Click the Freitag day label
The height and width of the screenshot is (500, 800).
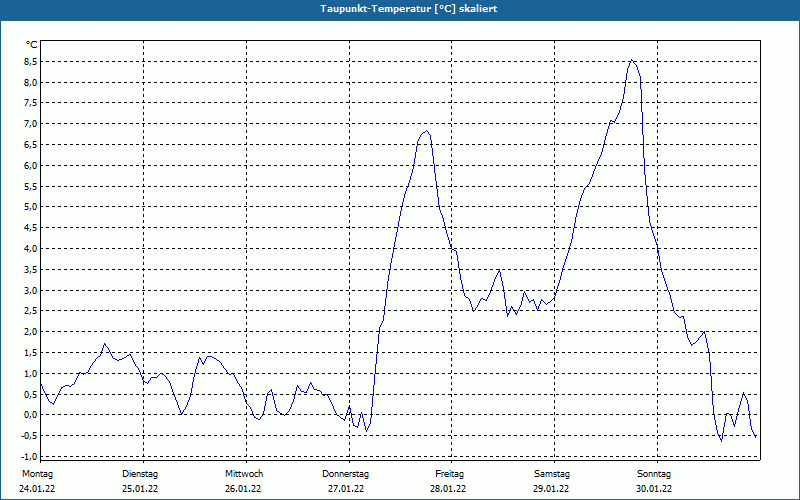coord(449,474)
